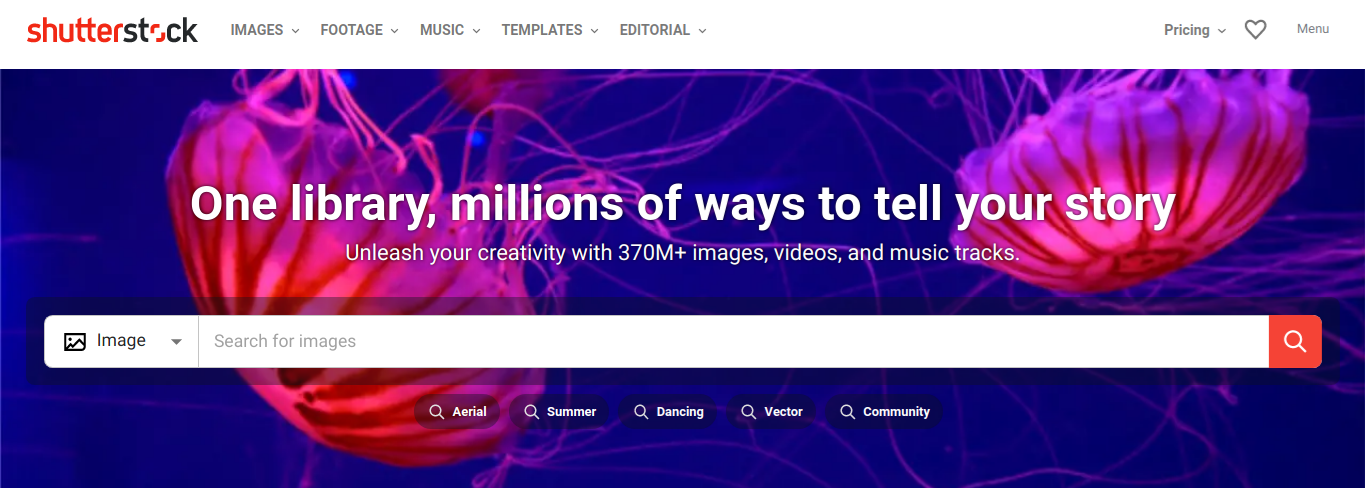Select the Aerial search suggestion
This screenshot has width=1365, height=488.
pos(457,412)
